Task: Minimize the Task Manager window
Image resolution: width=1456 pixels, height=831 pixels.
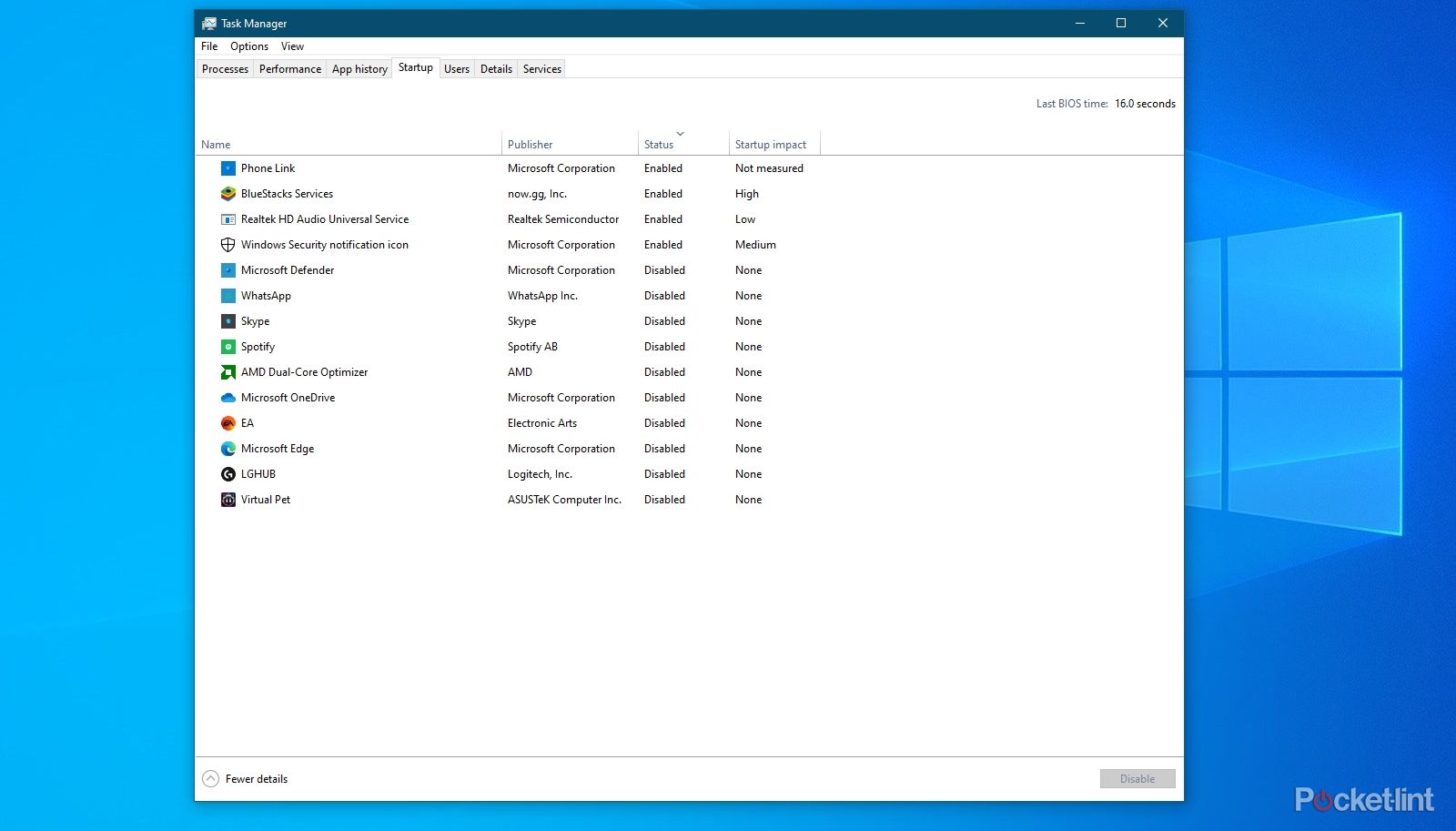Action: click(1080, 24)
